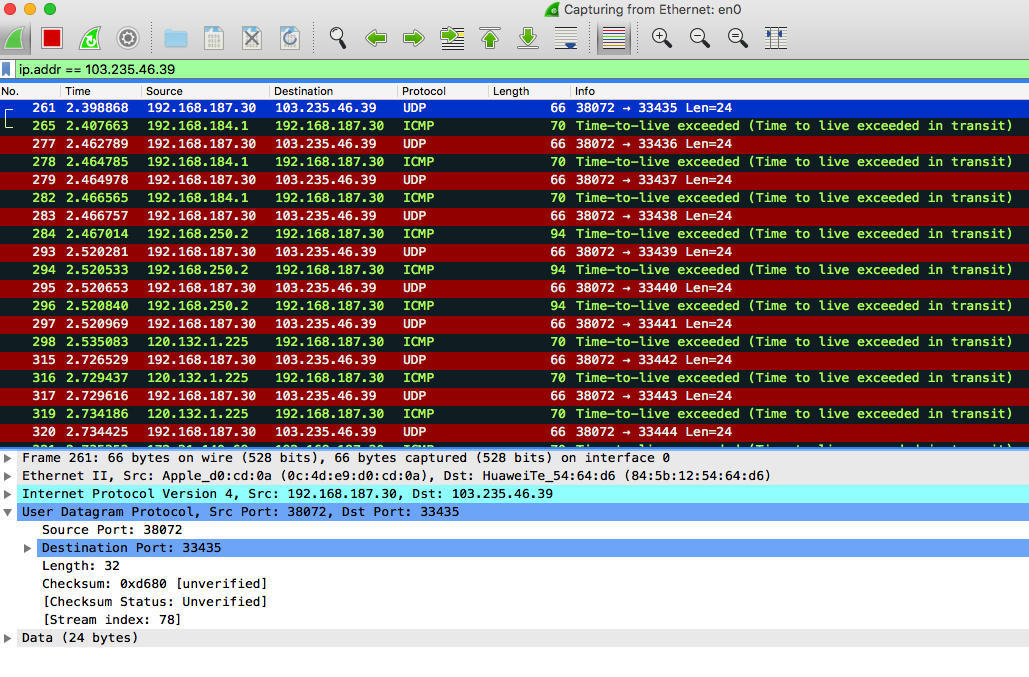
Task: Start capture with the shark fin icon
Action: (15, 38)
